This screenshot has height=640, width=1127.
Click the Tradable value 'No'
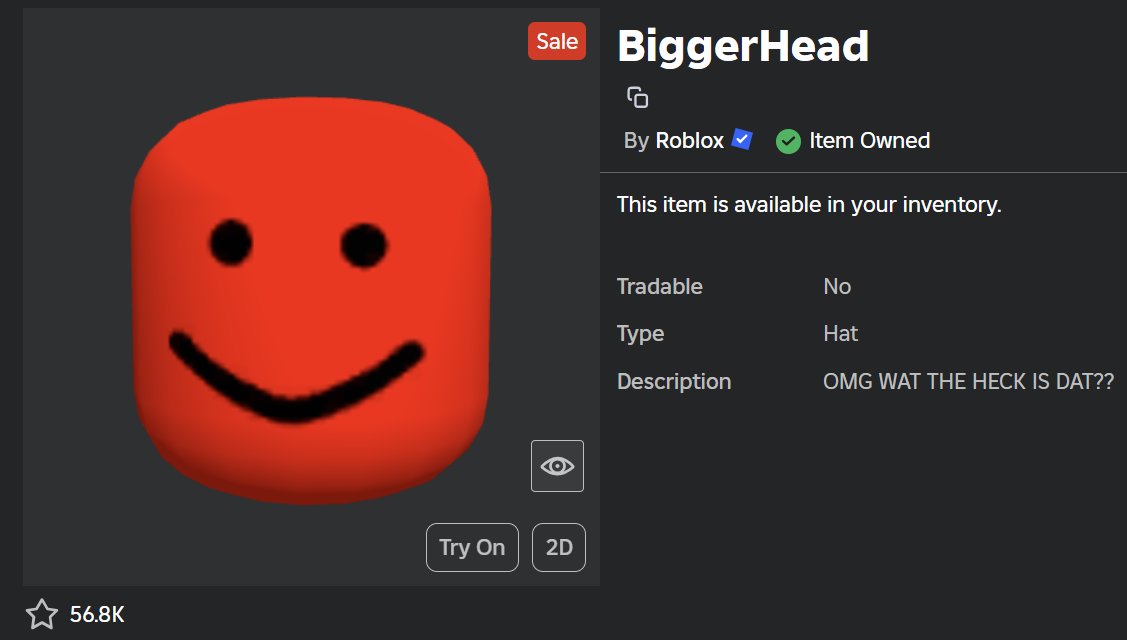tap(837, 286)
